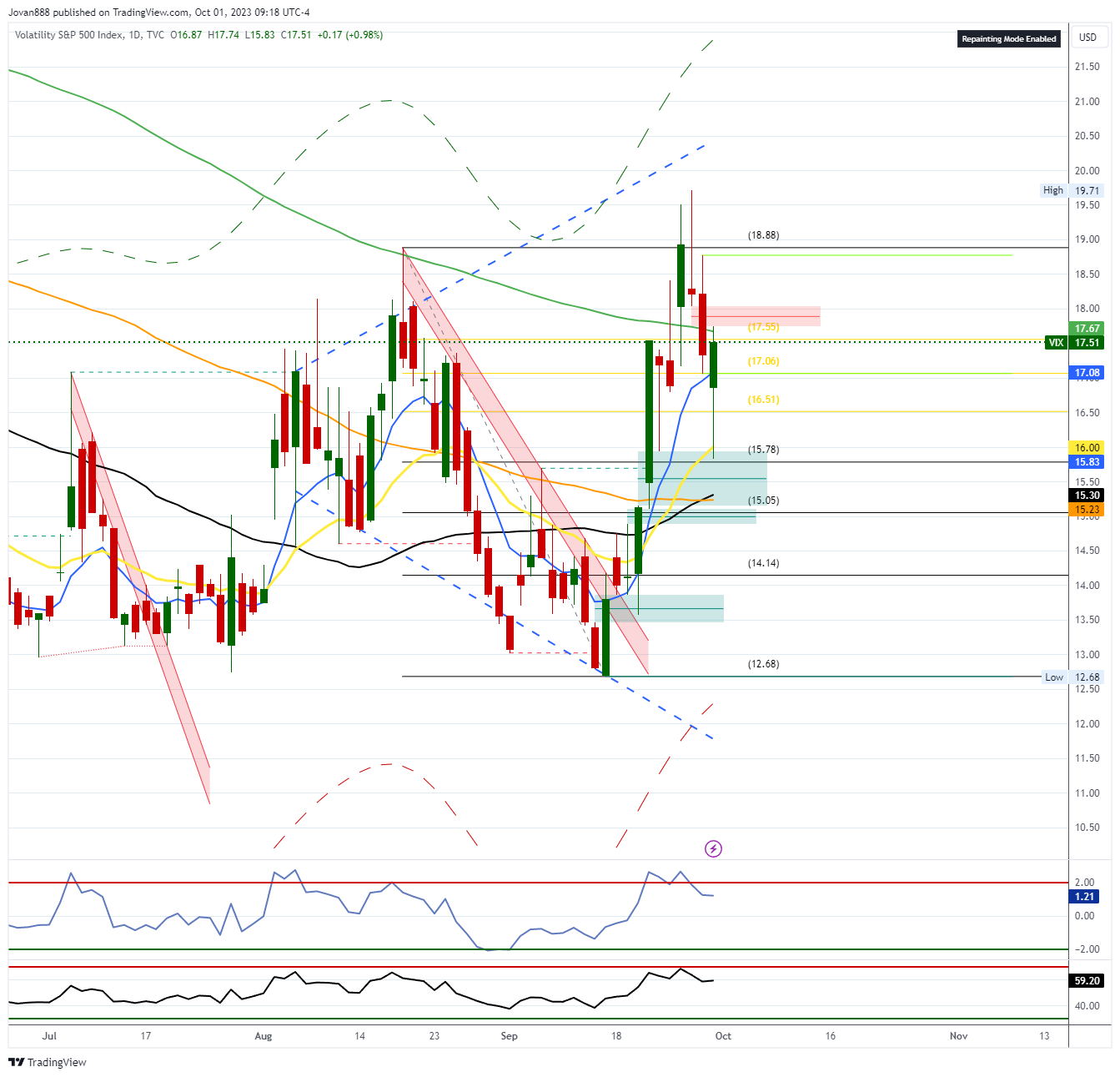Click the Repainting Mode Enabled label
This screenshot has height=1077, width=1120.
click(1009, 38)
